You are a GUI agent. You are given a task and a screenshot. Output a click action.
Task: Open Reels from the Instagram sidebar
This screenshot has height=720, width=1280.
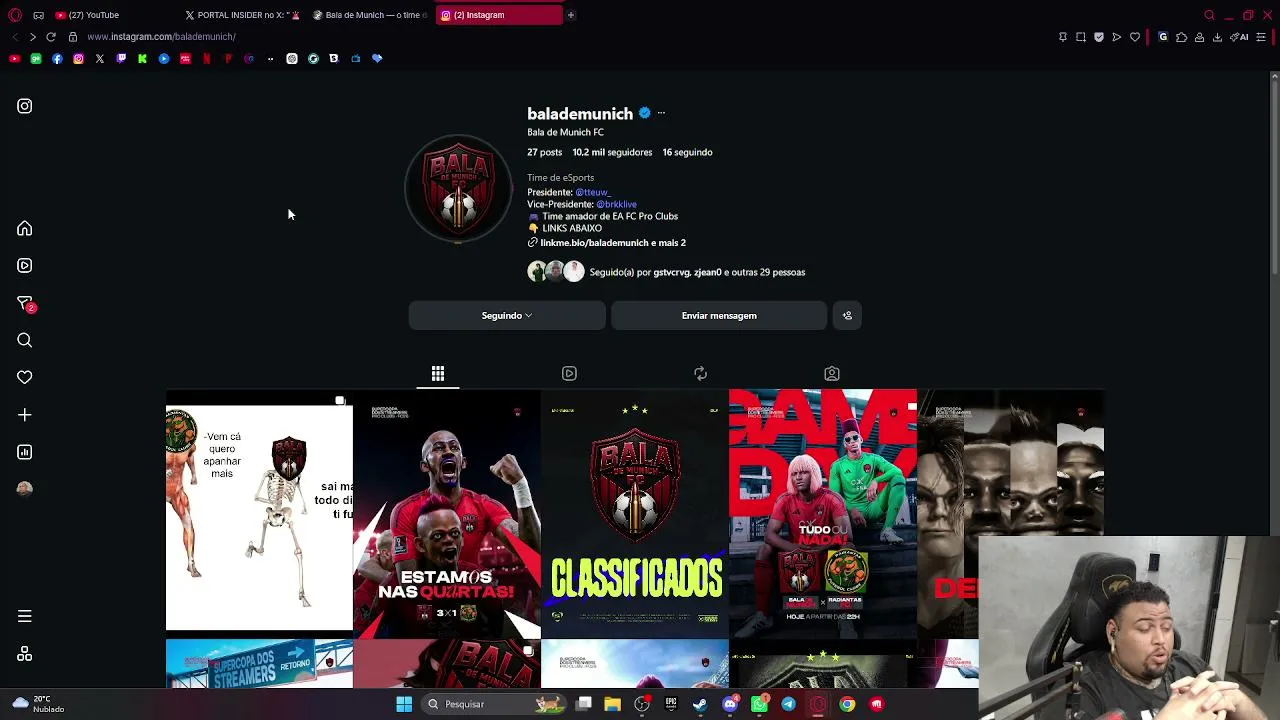(24, 266)
